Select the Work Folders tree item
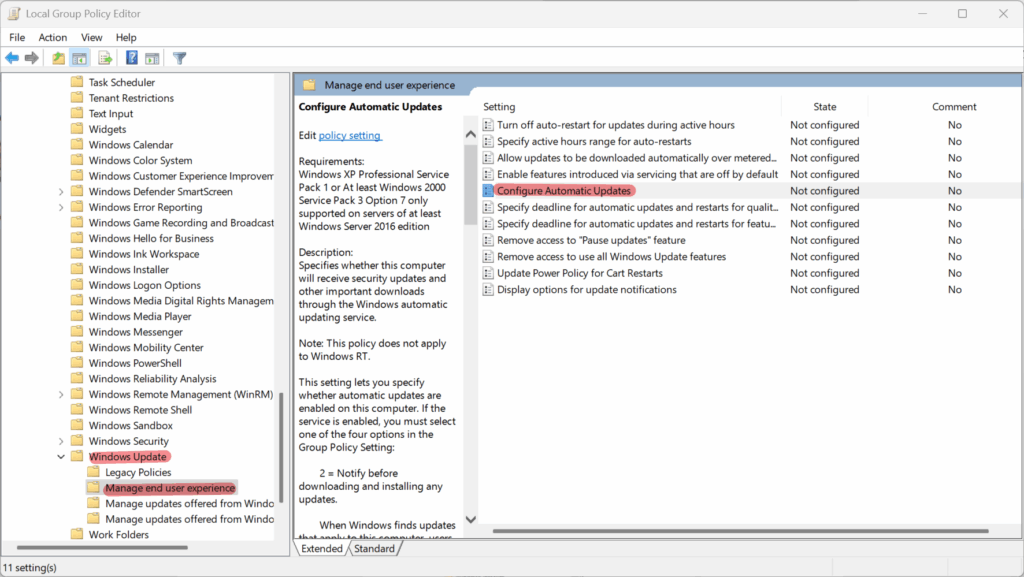This screenshot has height=577, width=1024. pos(118,535)
